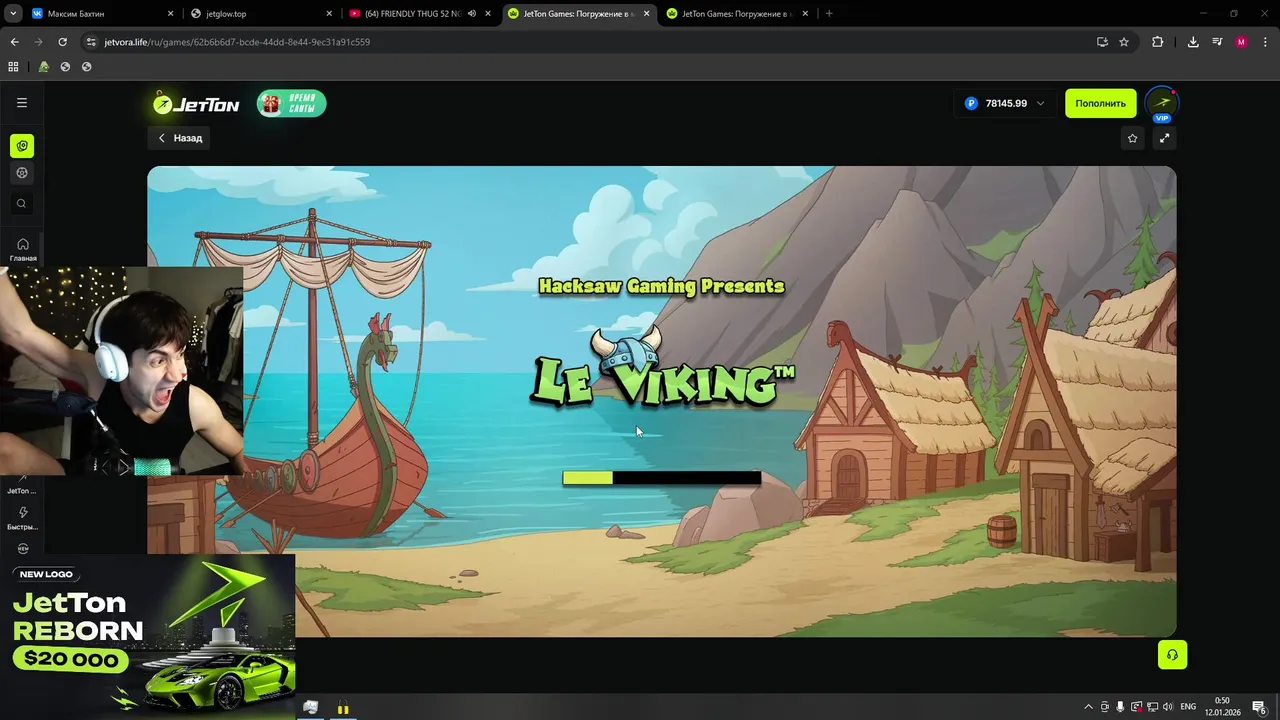Add game to favorites with star icon
The width and height of the screenshot is (1280, 720).
(1132, 138)
